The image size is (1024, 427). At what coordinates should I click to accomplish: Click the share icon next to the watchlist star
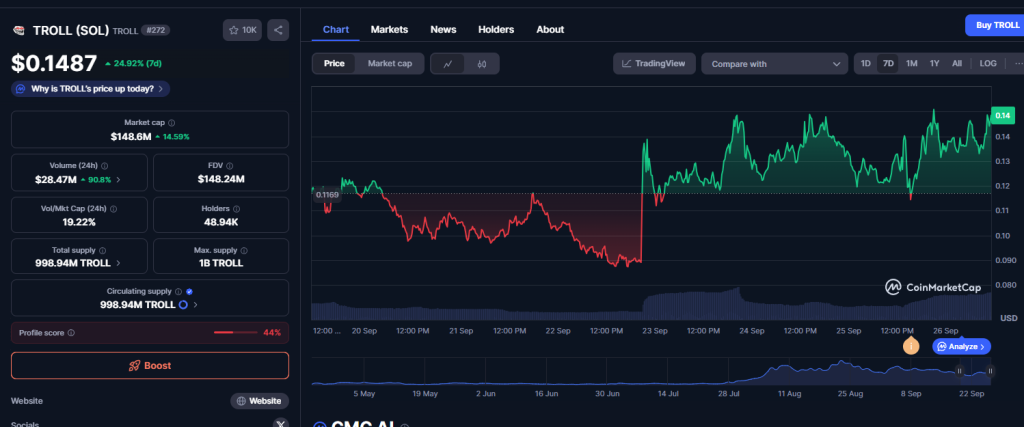pos(278,30)
